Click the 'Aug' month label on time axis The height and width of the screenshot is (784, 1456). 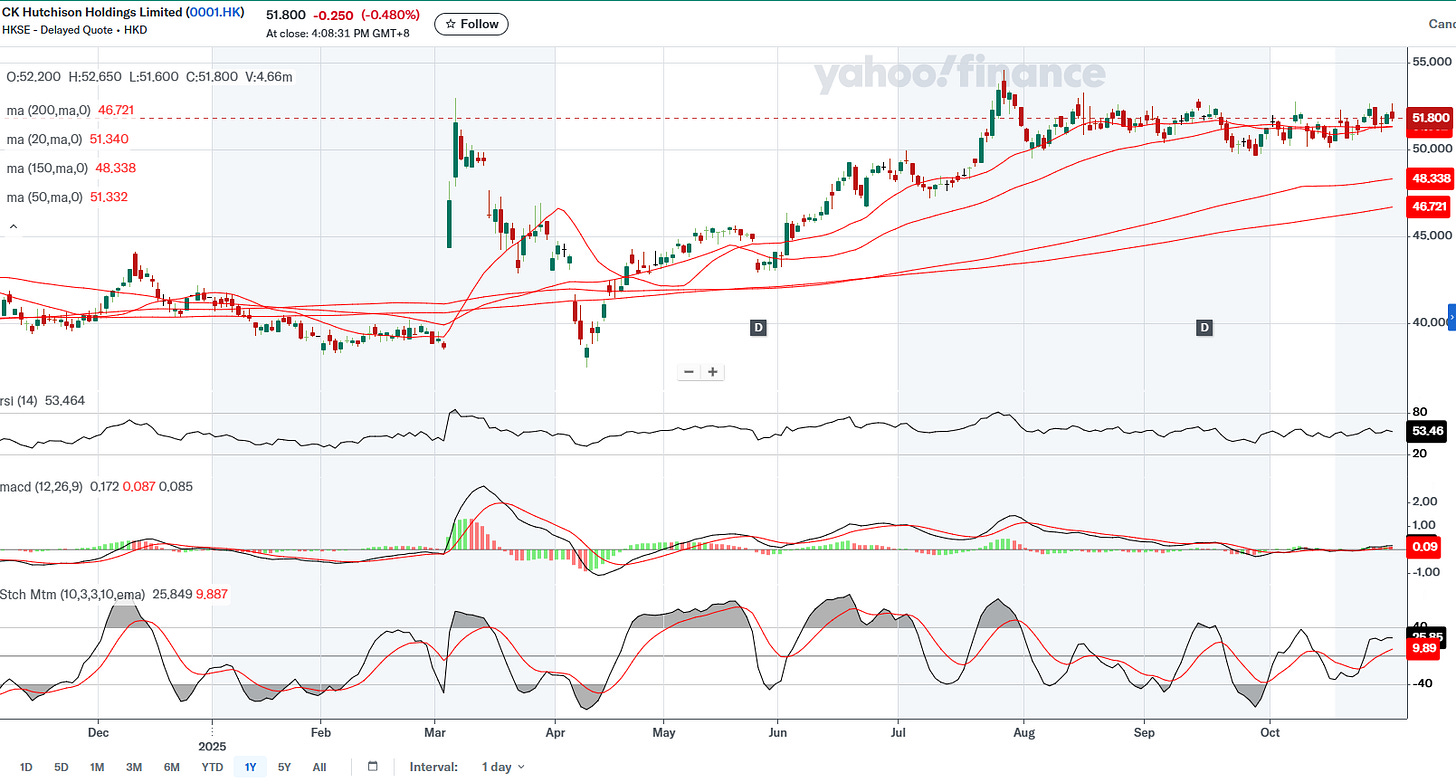(x=1022, y=732)
